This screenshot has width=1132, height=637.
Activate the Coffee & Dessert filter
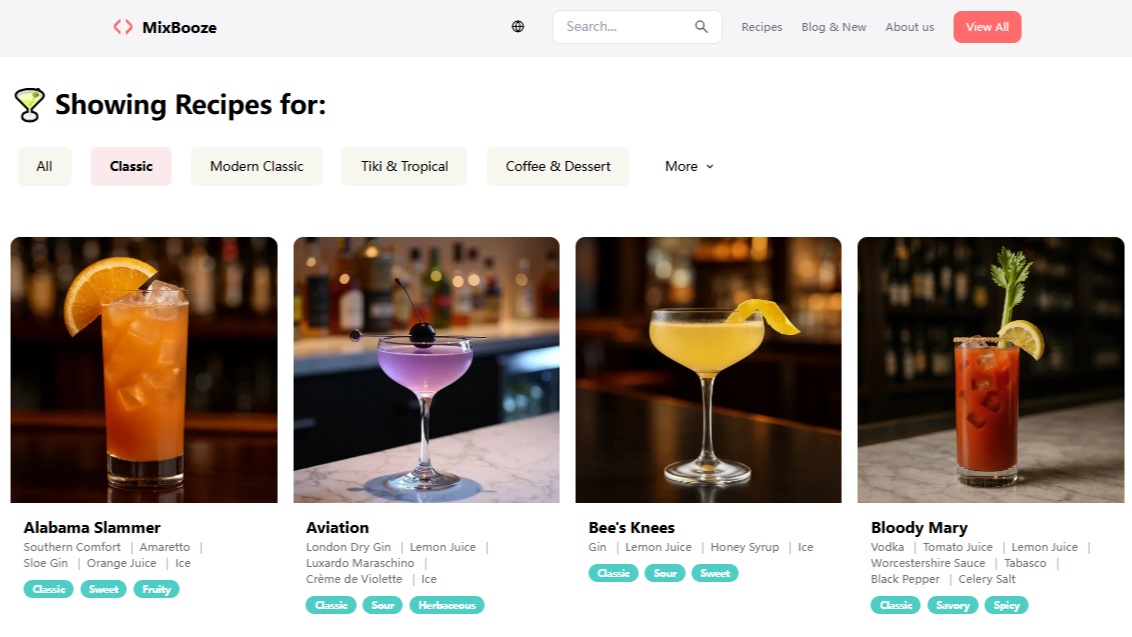557,166
